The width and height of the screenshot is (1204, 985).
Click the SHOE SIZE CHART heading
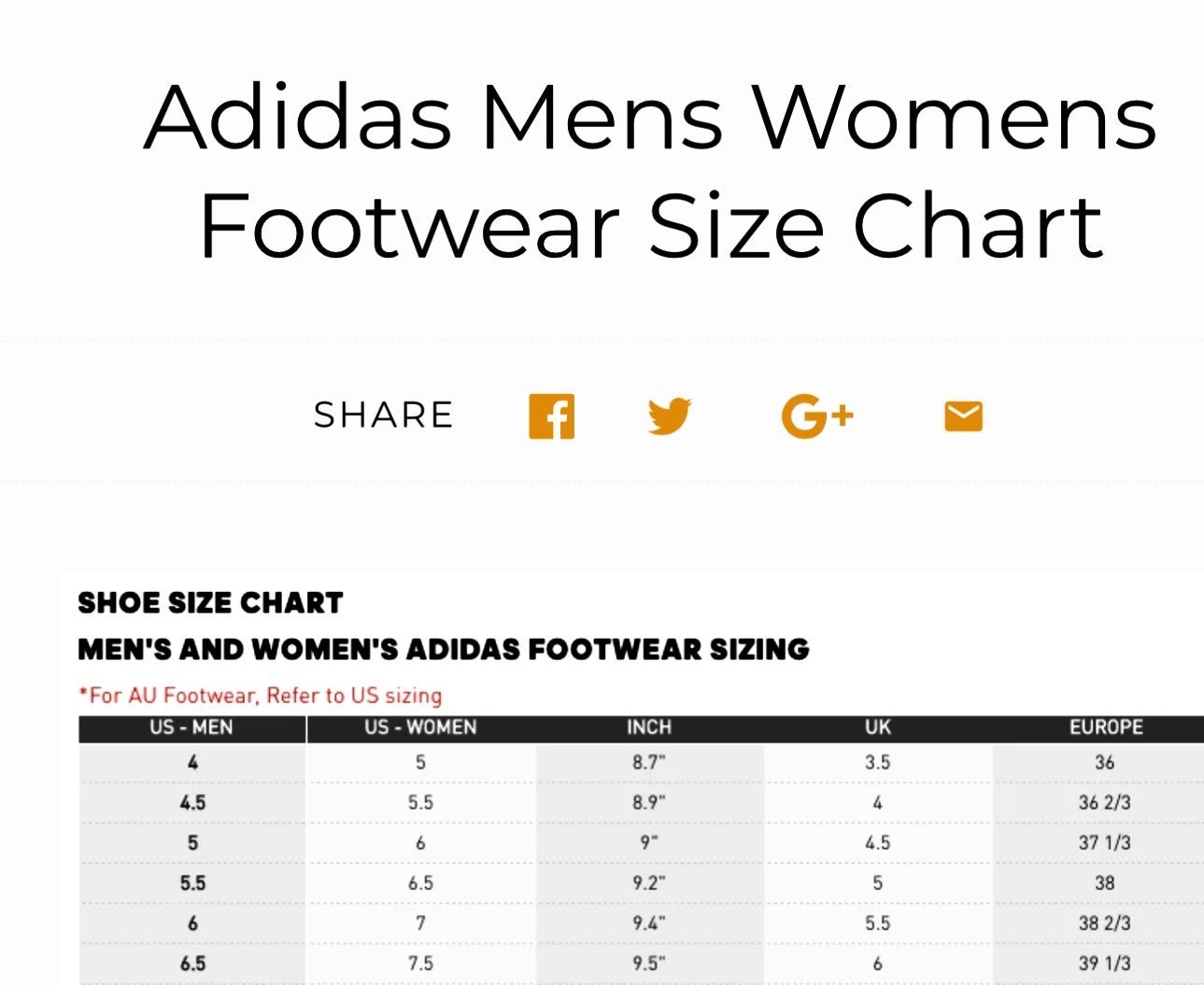[210, 603]
